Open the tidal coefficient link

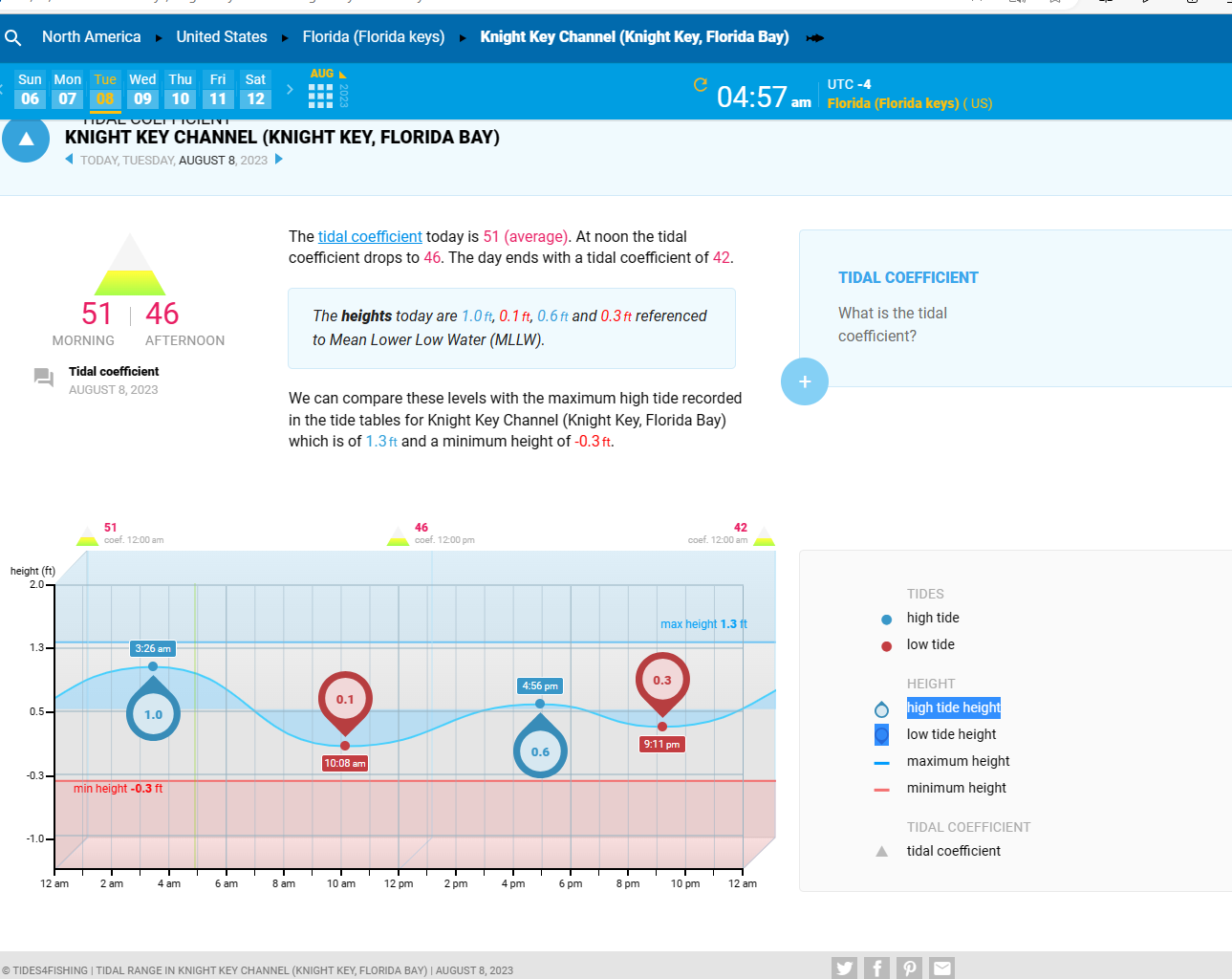coord(370,236)
